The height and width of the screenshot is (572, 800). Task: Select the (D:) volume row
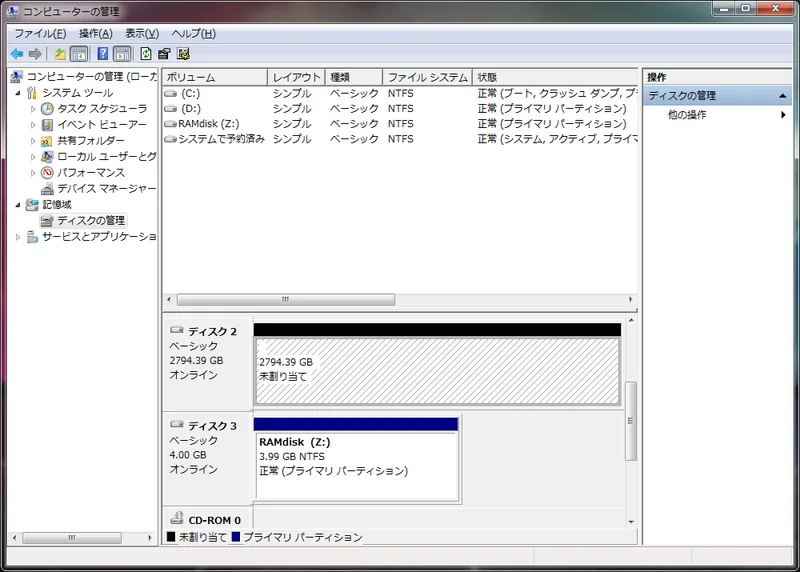pos(400,109)
